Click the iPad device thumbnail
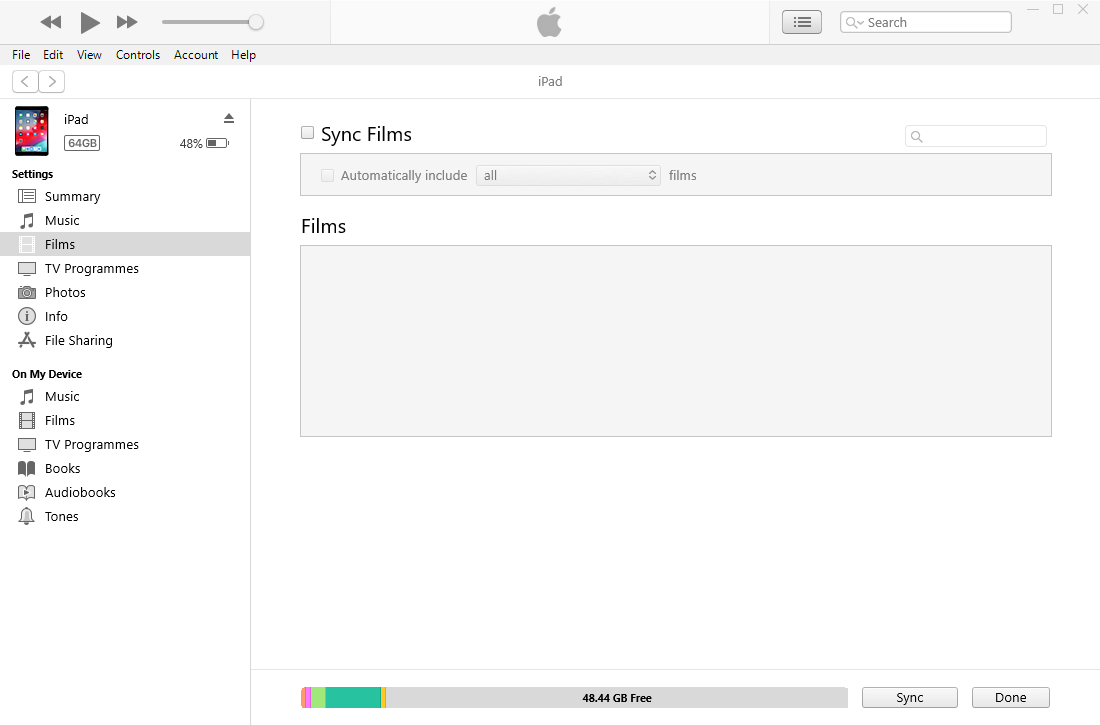Image resolution: width=1100 pixels, height=725 pixels. pos(32,131)
